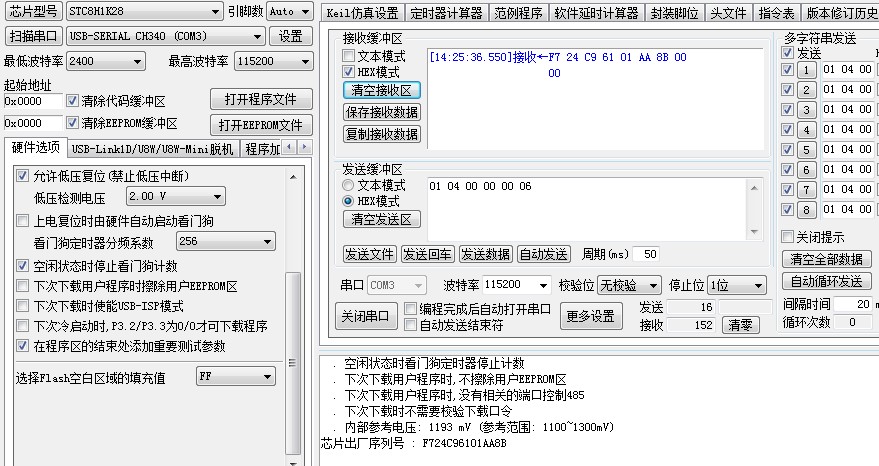Click the 发送数据 button

tap(485, 255)
